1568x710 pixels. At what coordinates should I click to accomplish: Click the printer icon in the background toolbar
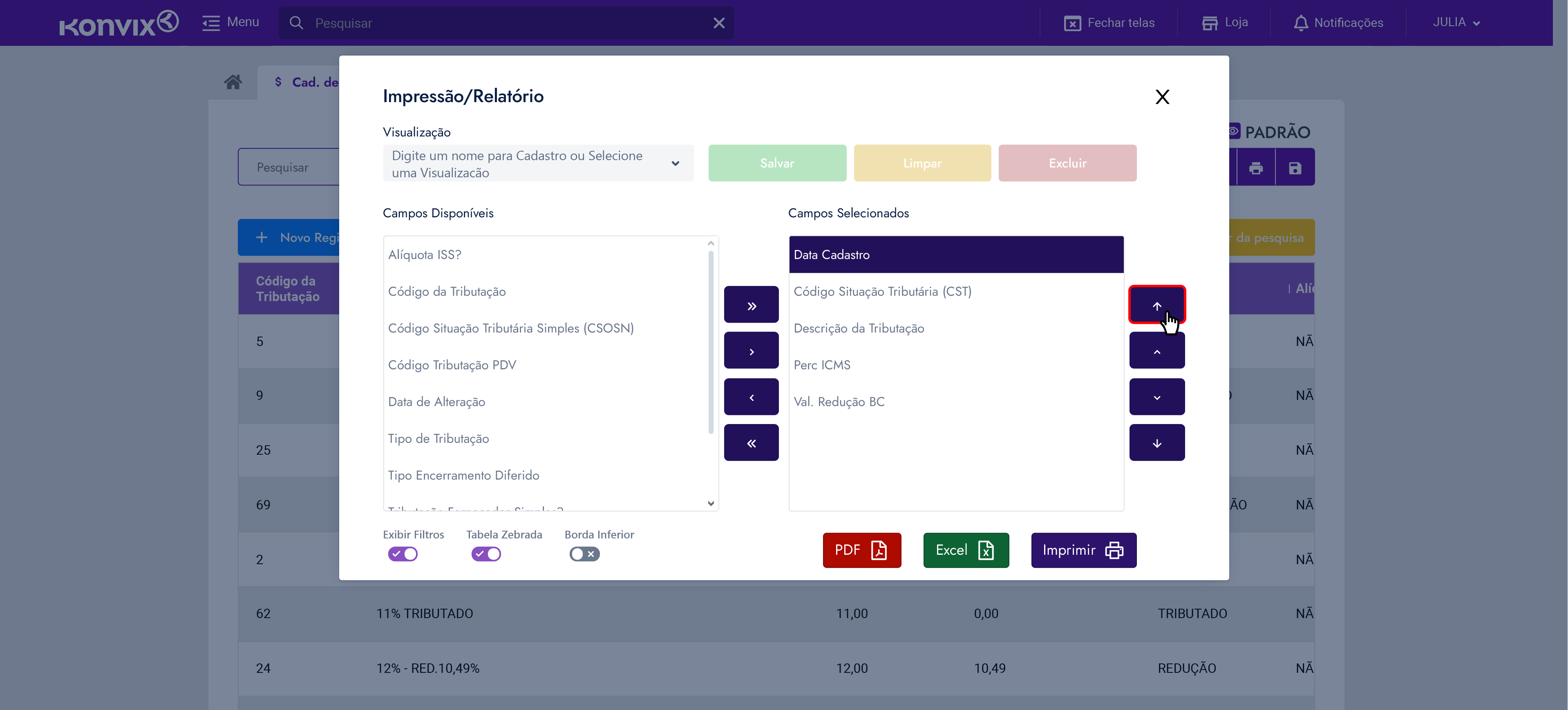click(1255, 168)
